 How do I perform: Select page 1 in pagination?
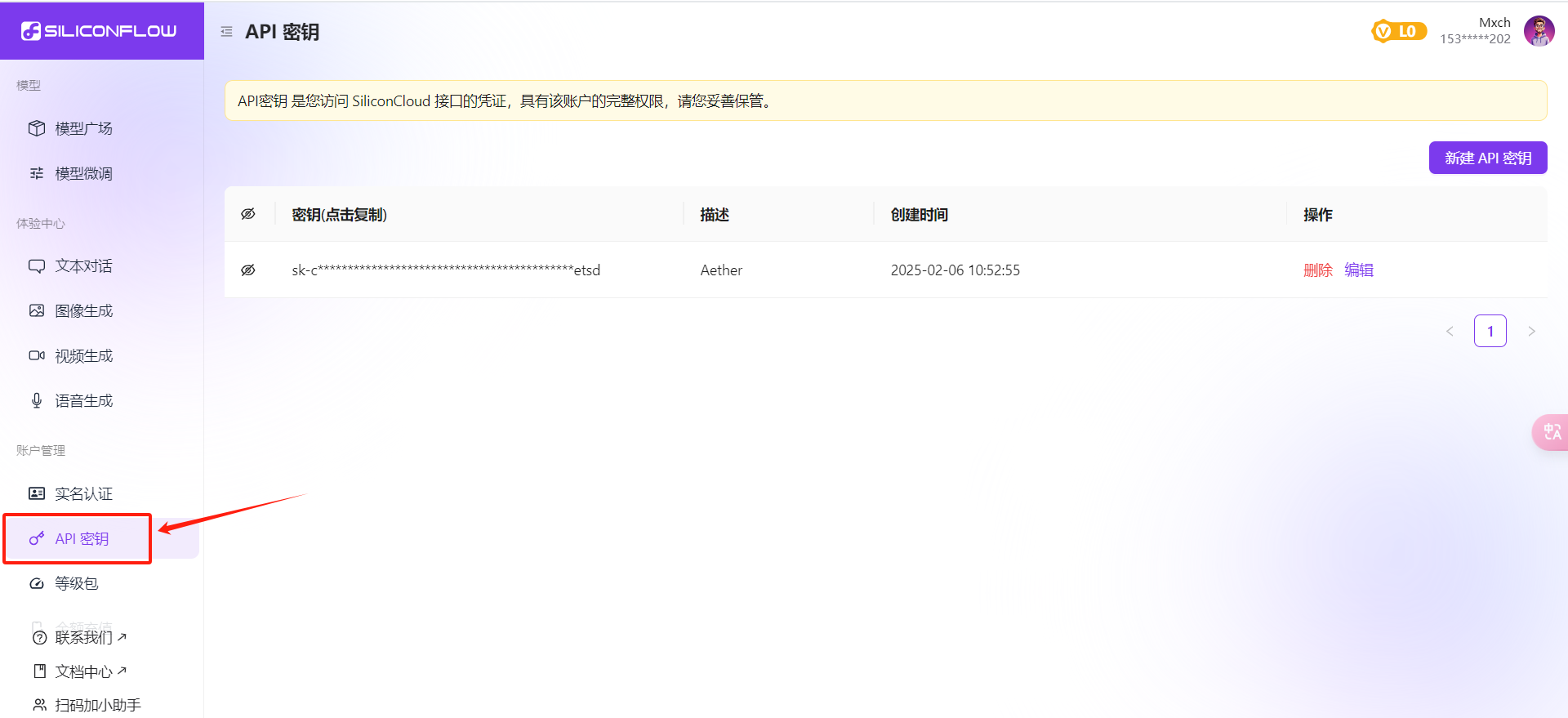[1490, 332]
